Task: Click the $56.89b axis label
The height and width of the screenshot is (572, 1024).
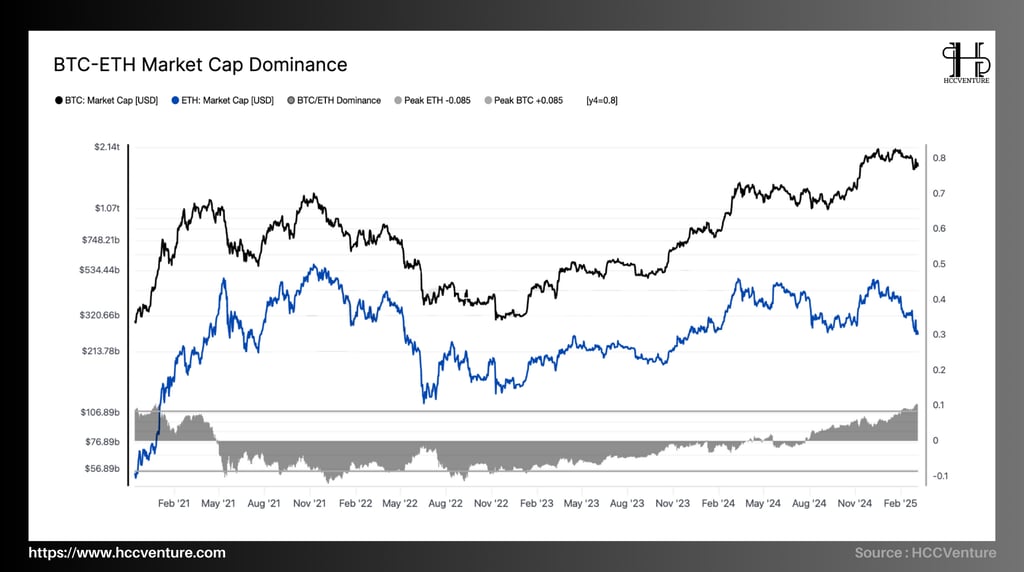Action: [x=103, y=468]
